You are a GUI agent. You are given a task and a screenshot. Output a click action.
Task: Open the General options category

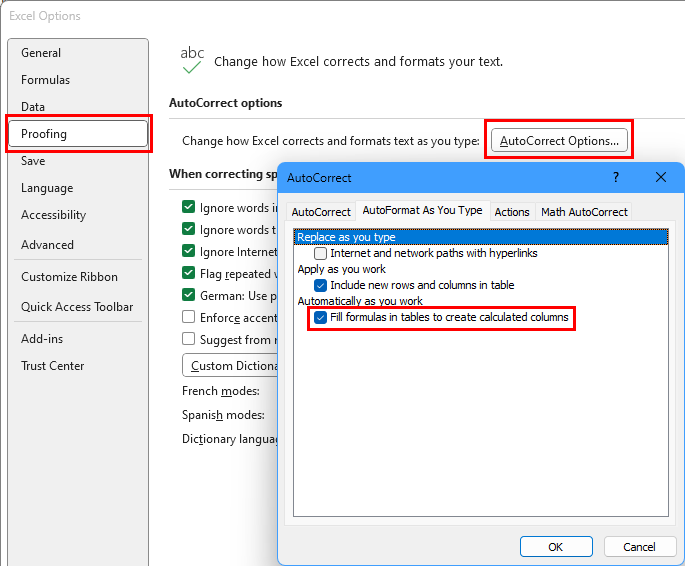[78, 53]
